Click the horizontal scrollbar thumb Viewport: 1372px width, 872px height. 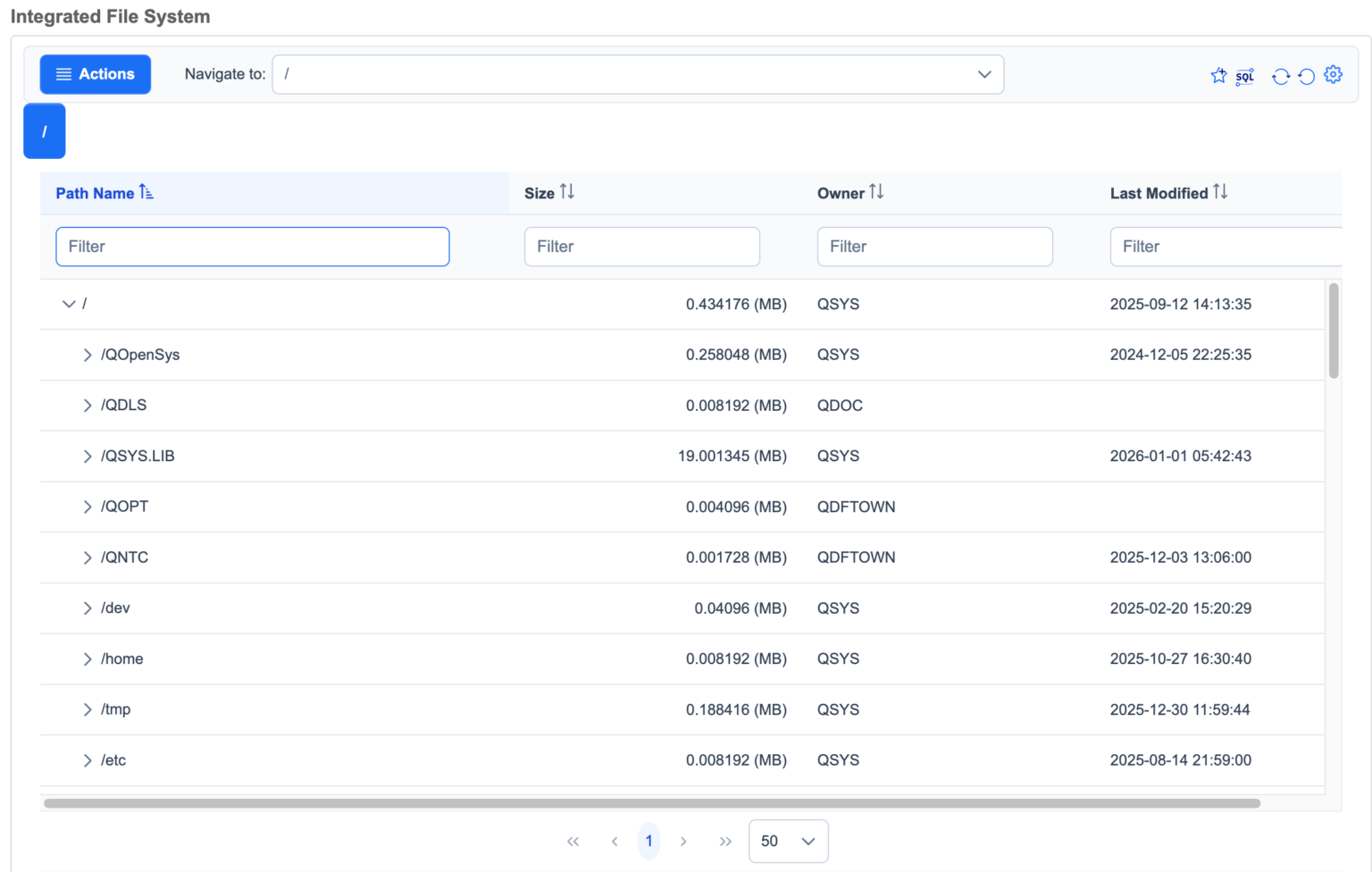(x=652, y=803)
